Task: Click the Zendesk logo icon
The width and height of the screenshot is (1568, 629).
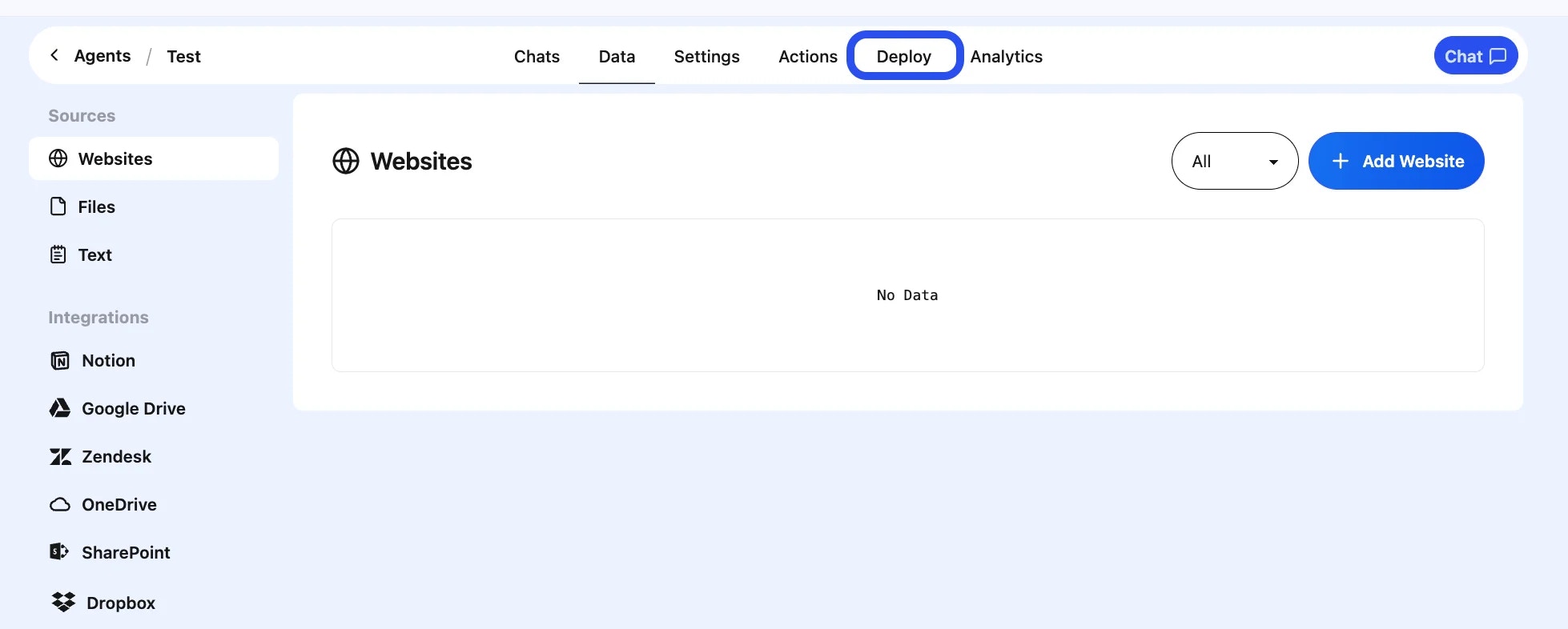Action: pos(60,456)
